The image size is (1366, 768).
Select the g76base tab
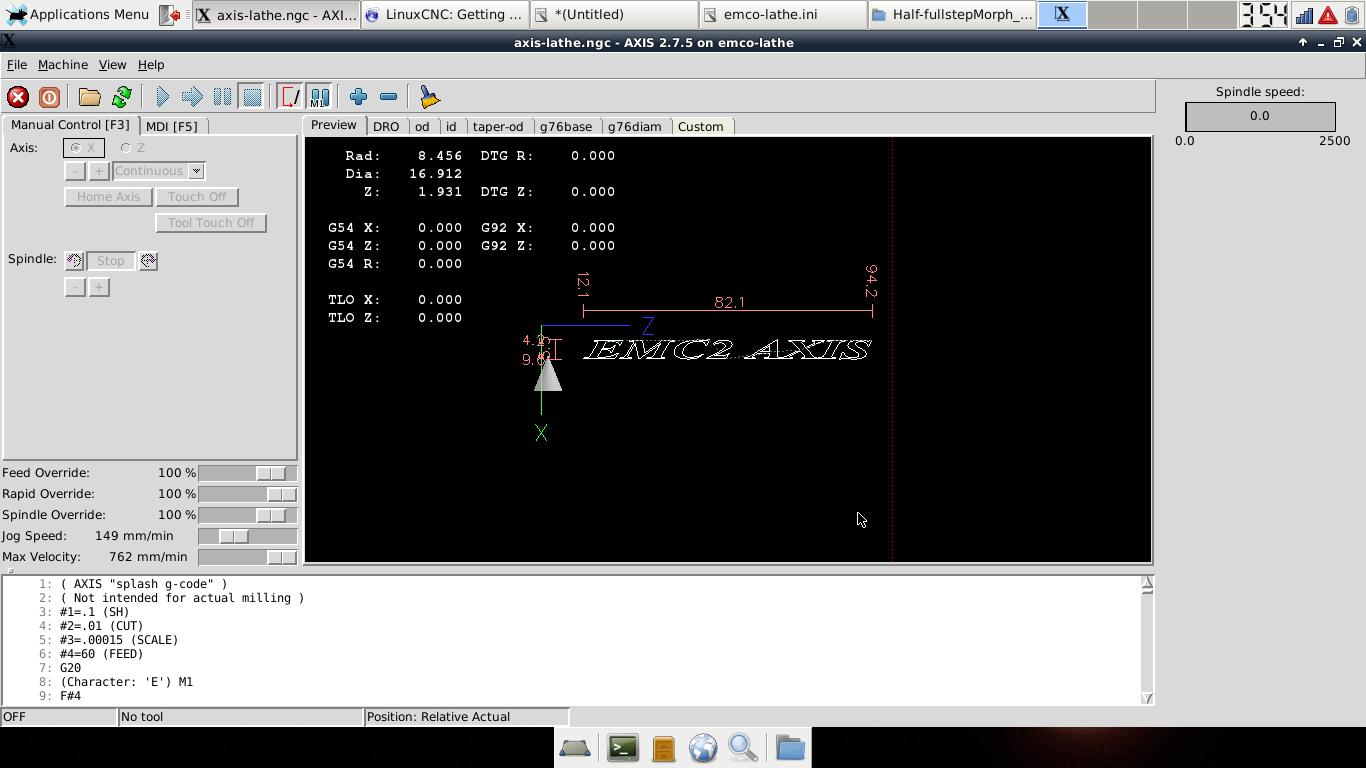[x=566, y=127]
